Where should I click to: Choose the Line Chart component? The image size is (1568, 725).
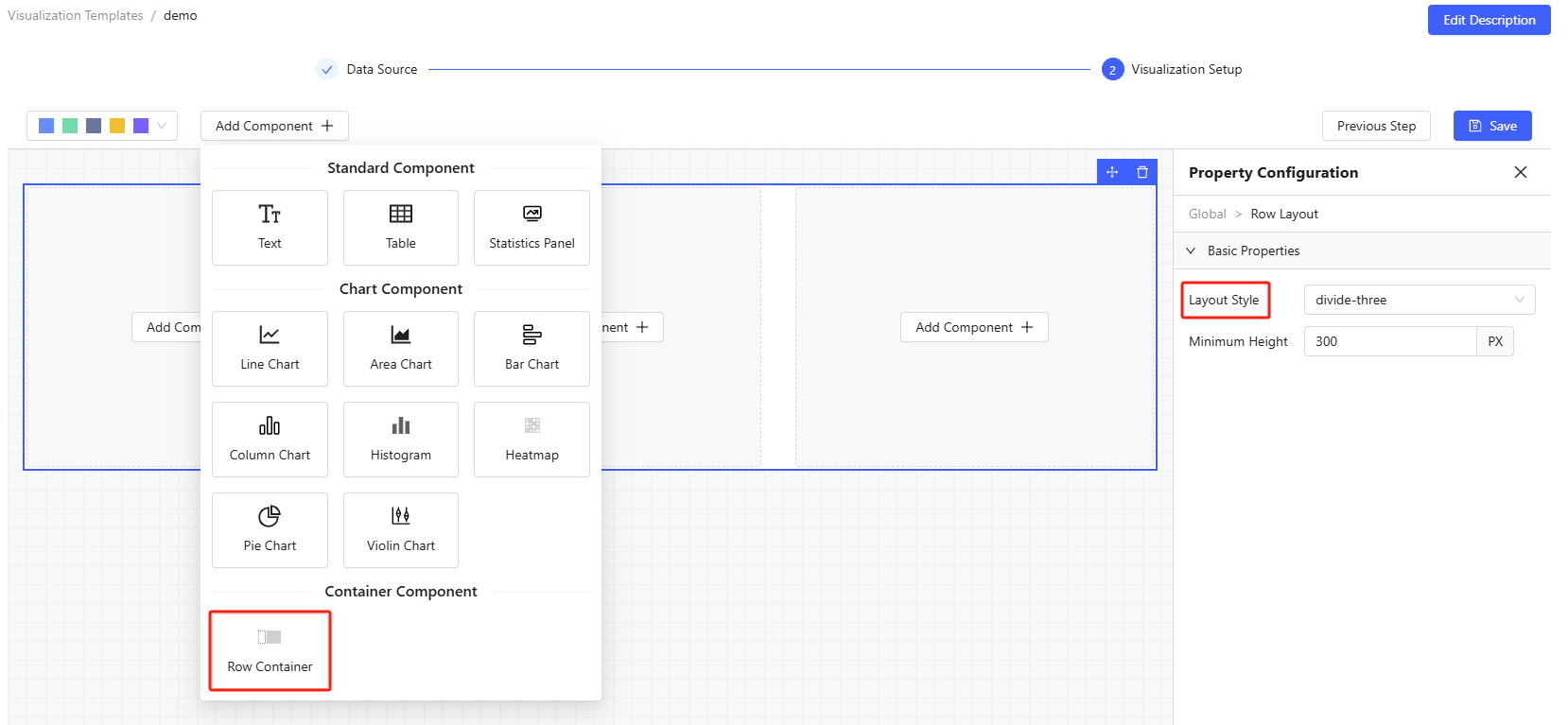click(x=270, y=349)
